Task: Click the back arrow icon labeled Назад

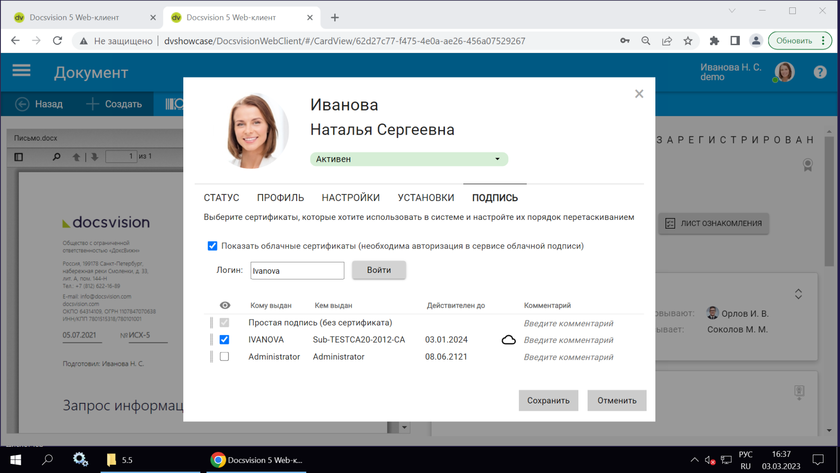Action: (x=23, y=104)
